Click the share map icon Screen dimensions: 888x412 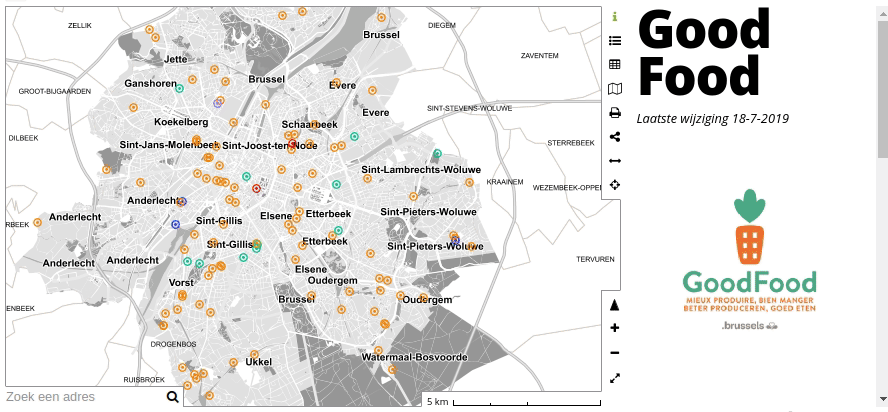[x=615, y=137]
